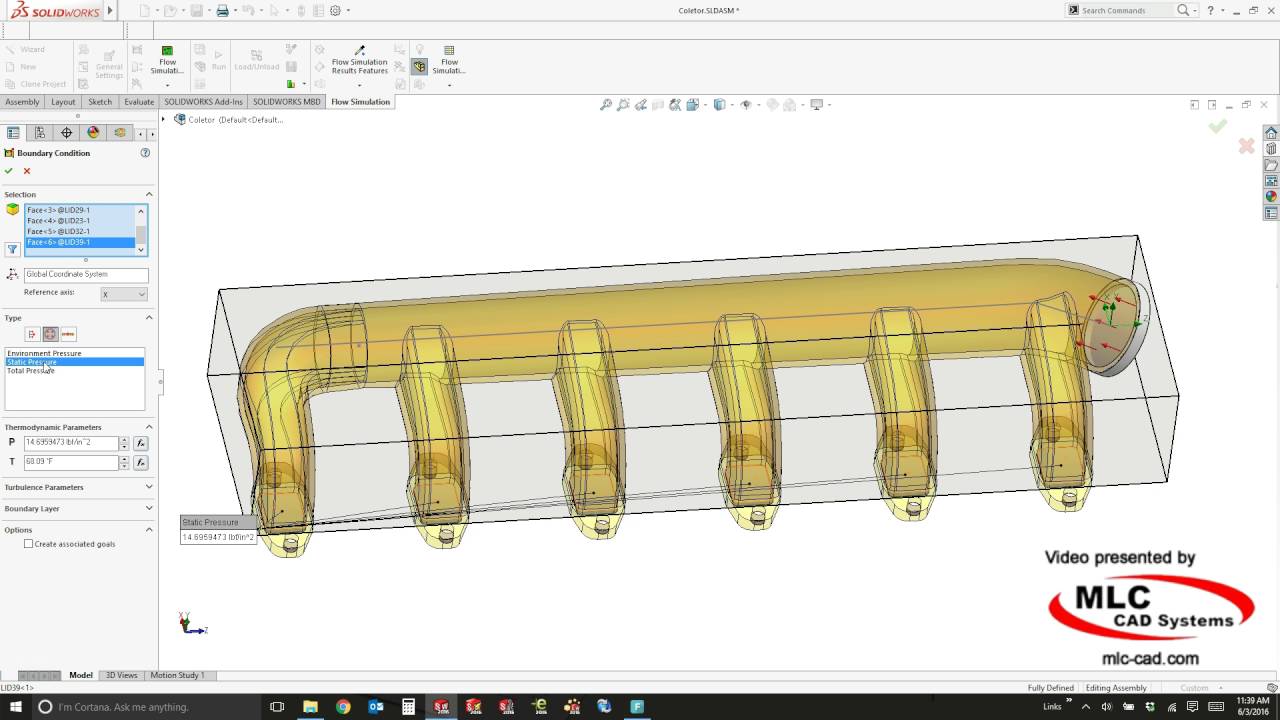Switch to the Evaluate tab

click(139, 102)
